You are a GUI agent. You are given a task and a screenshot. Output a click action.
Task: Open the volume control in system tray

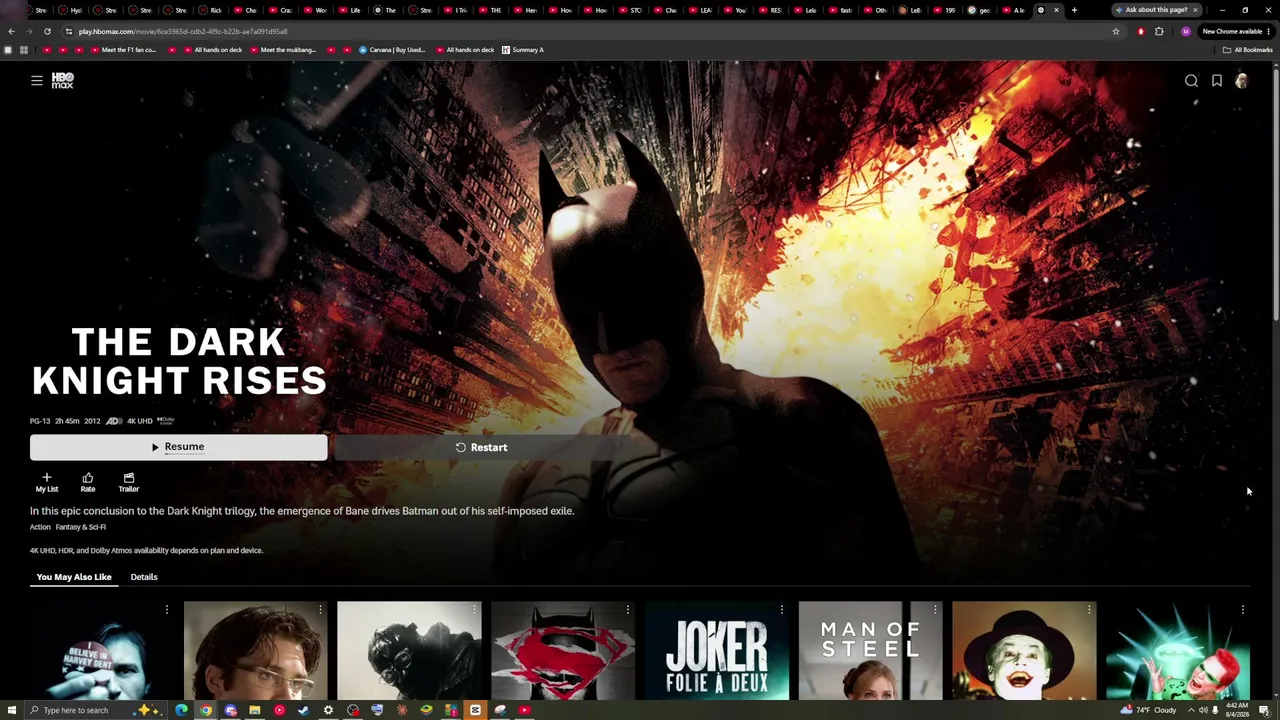tap(1203, 710)
